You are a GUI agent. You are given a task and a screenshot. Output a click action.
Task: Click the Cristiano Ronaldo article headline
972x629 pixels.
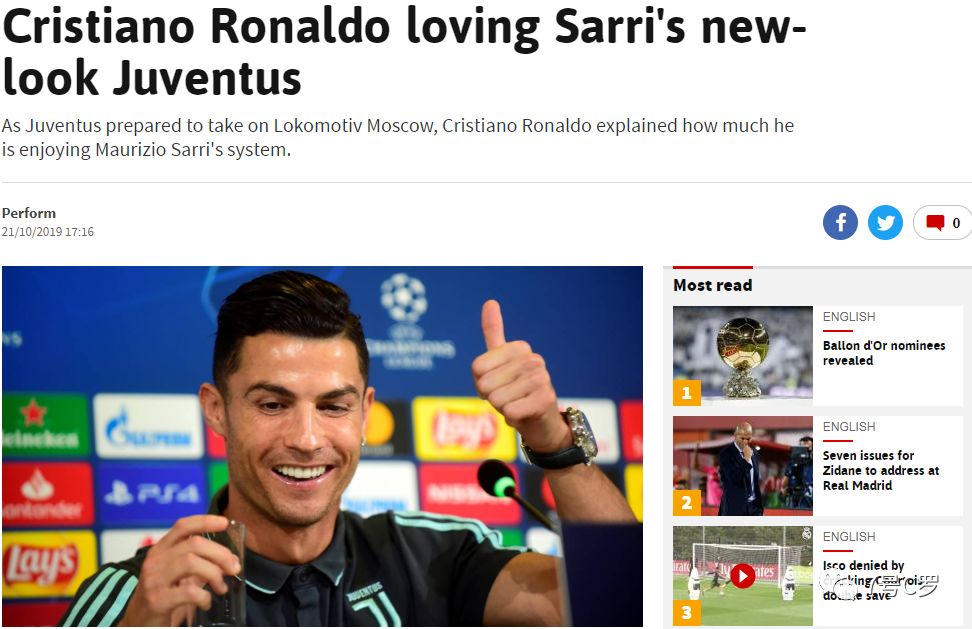click(x=404, y=52)
